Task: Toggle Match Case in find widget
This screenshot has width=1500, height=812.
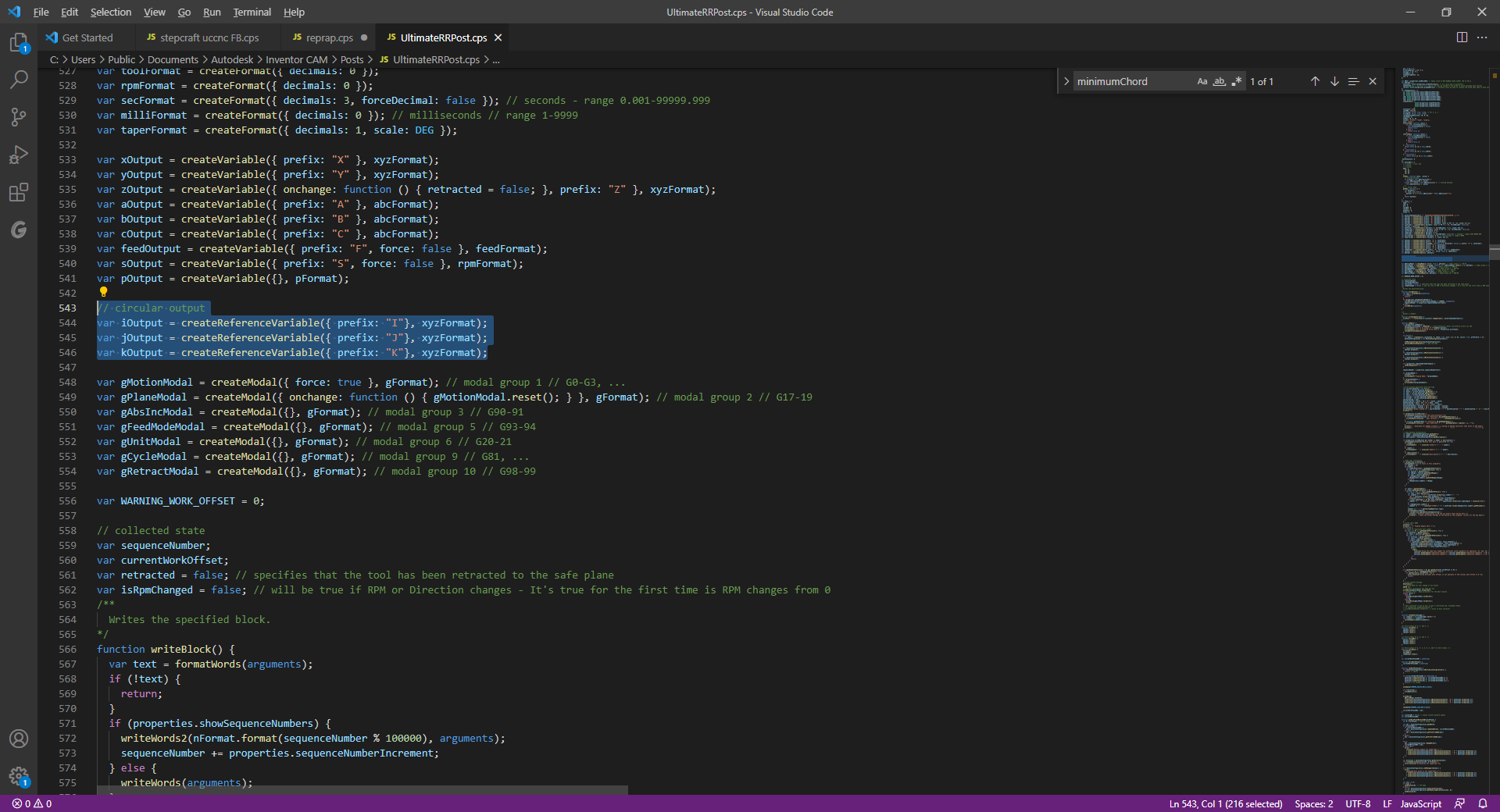Action: 1202,81
